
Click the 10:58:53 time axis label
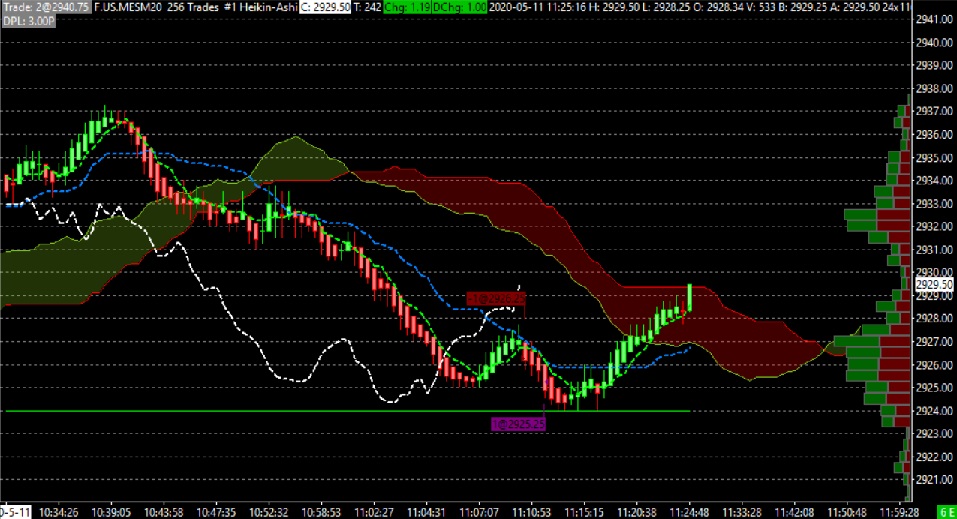(x=321, y=512)
